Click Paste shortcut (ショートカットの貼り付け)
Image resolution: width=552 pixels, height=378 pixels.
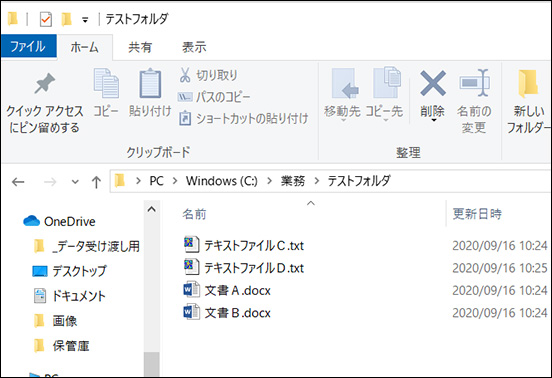click(x=244, y=118)
